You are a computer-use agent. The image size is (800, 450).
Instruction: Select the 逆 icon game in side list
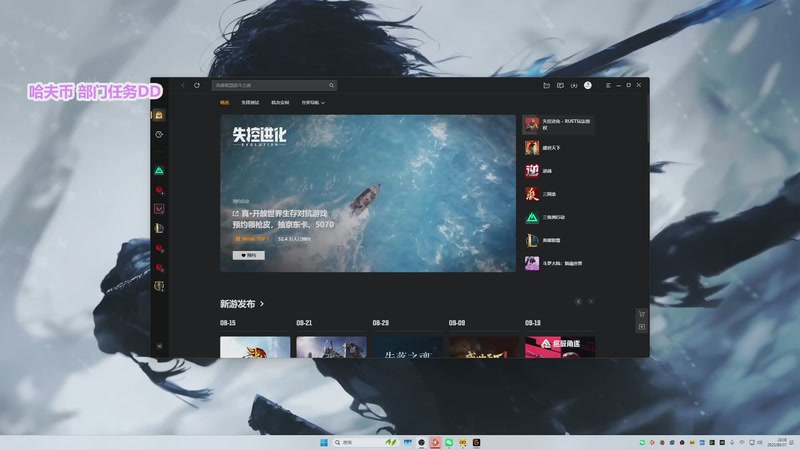click(x=558, y=171)
